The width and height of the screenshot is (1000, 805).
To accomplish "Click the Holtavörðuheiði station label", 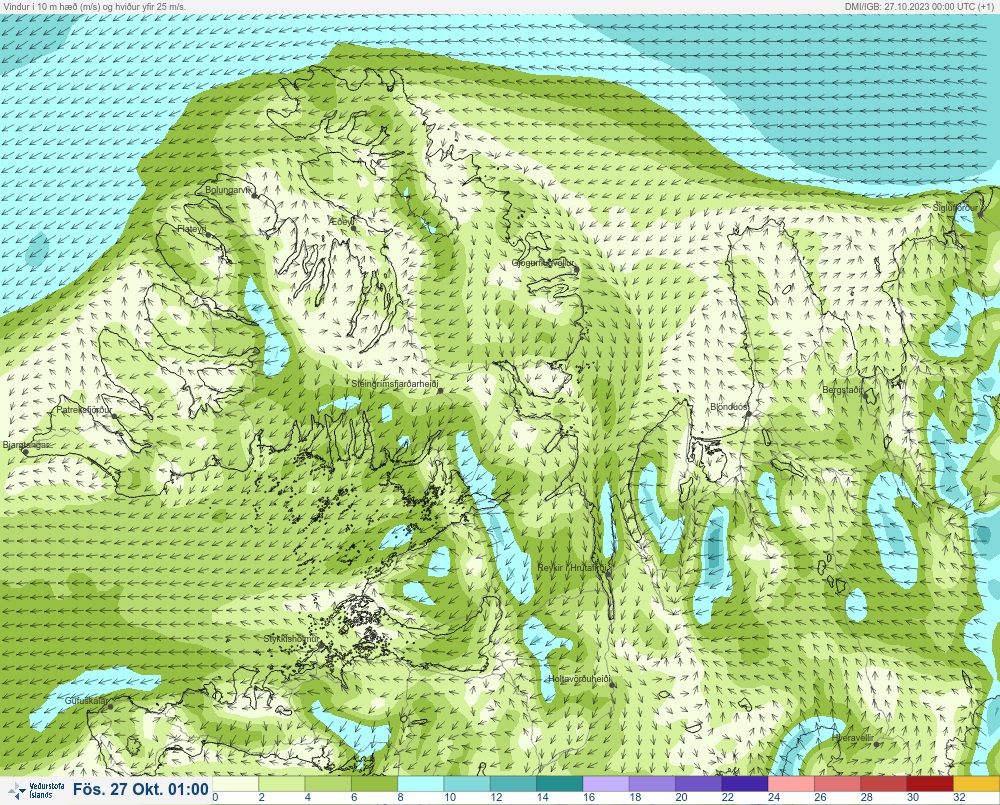I will pyautogui.click(x=580, y=679).
